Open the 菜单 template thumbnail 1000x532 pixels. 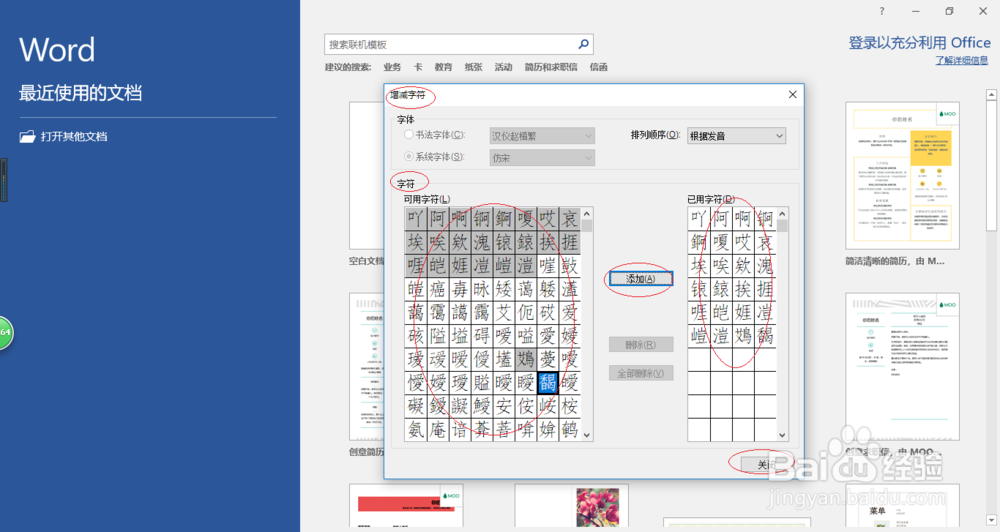tap(902, 507)
